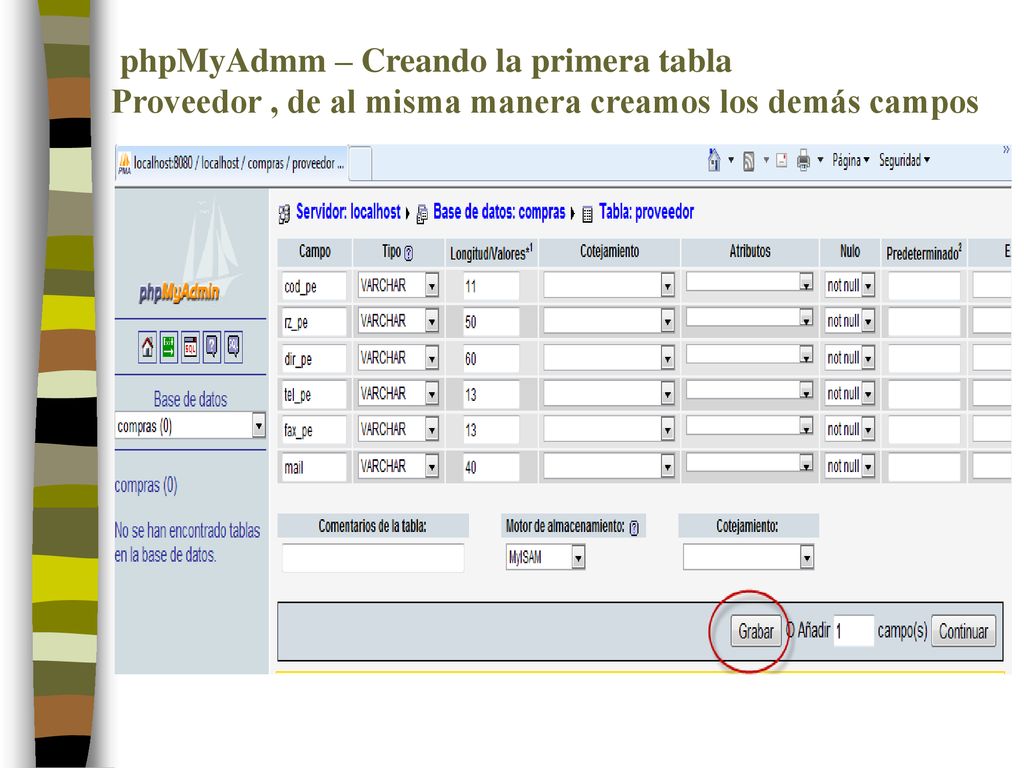The height and width of the screenshot is (768, 1024).
Task: Open the SQL query window icon
Action: [190, 347]
